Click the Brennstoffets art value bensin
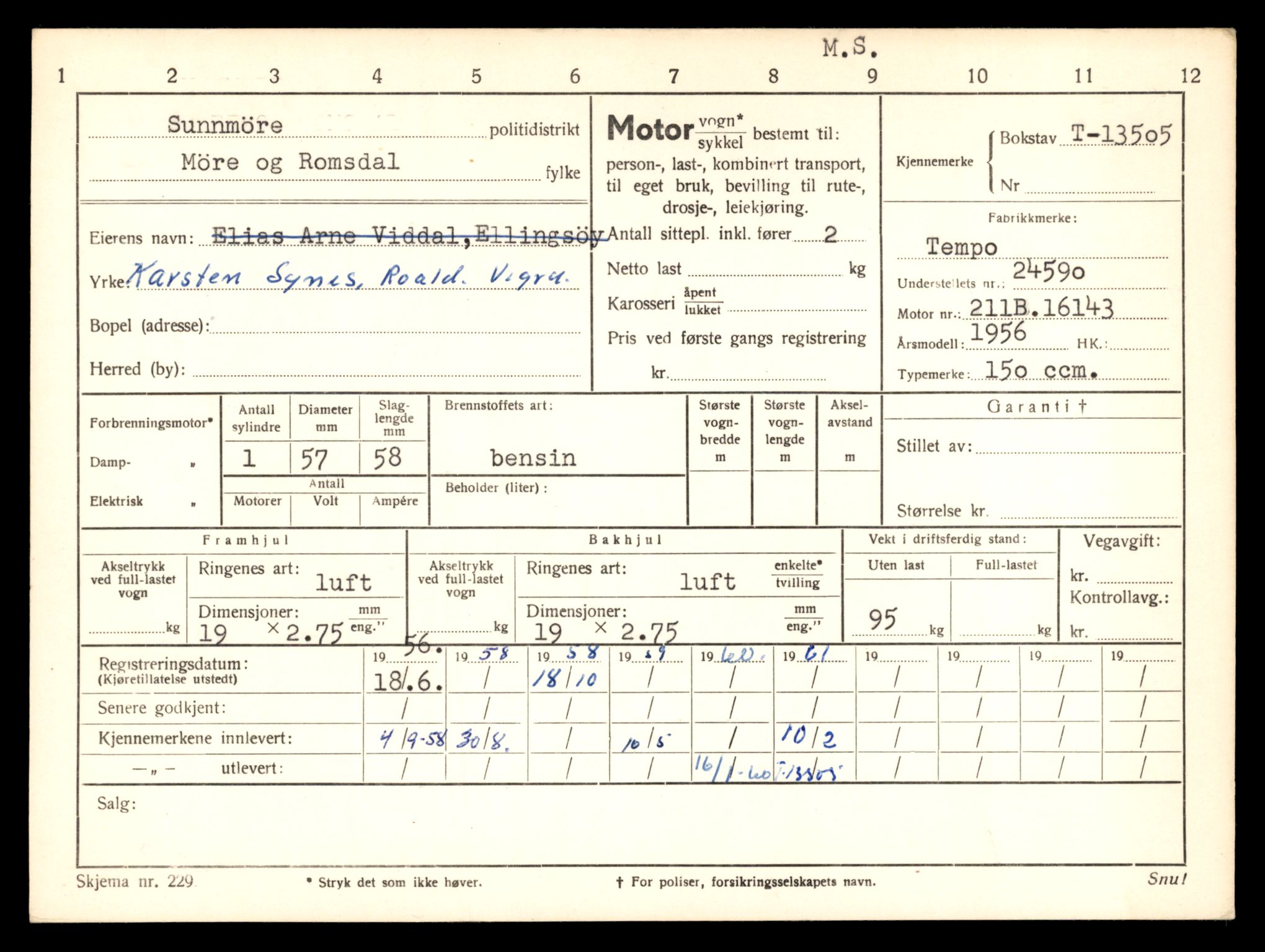 [533, 457]
